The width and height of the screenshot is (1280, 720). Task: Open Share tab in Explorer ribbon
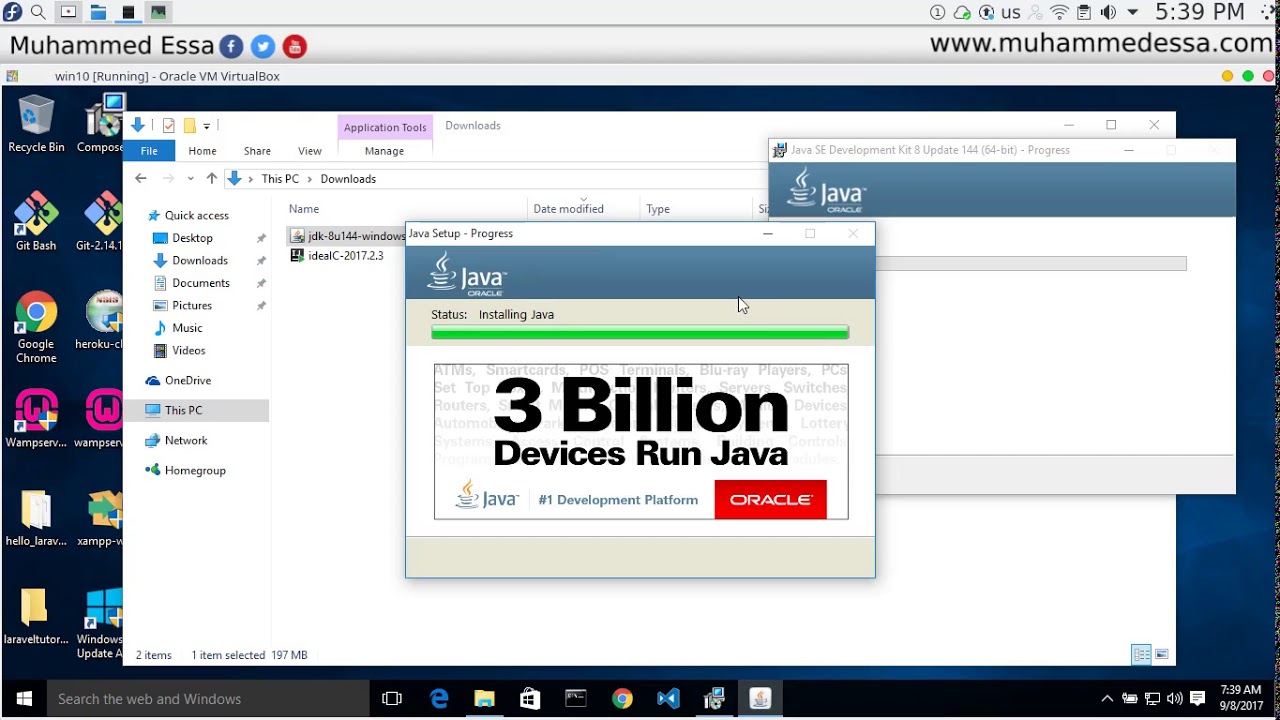coord(257,151)
